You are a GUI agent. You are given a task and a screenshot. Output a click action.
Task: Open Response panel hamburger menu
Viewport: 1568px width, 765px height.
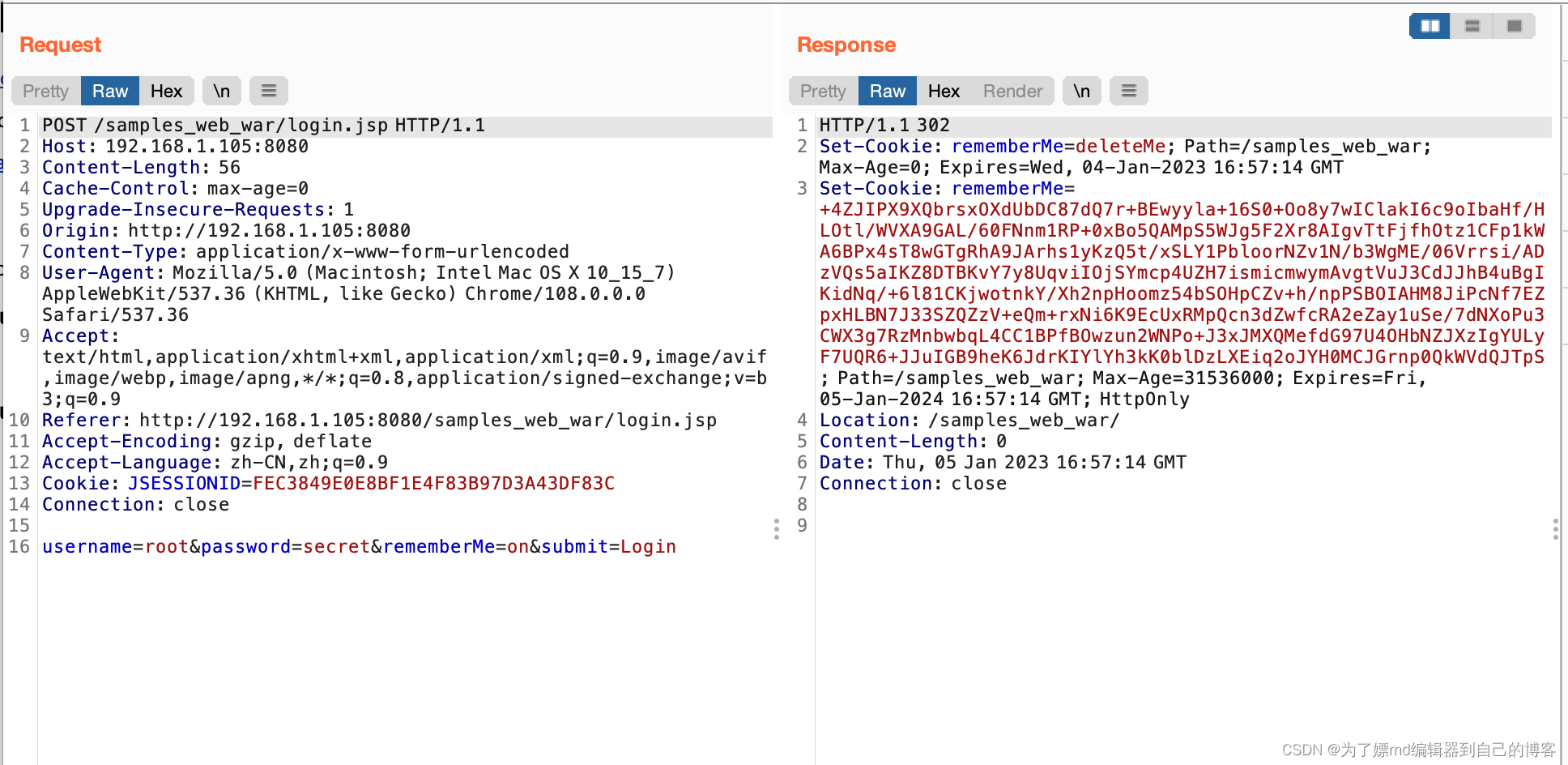coord(1129,91)
